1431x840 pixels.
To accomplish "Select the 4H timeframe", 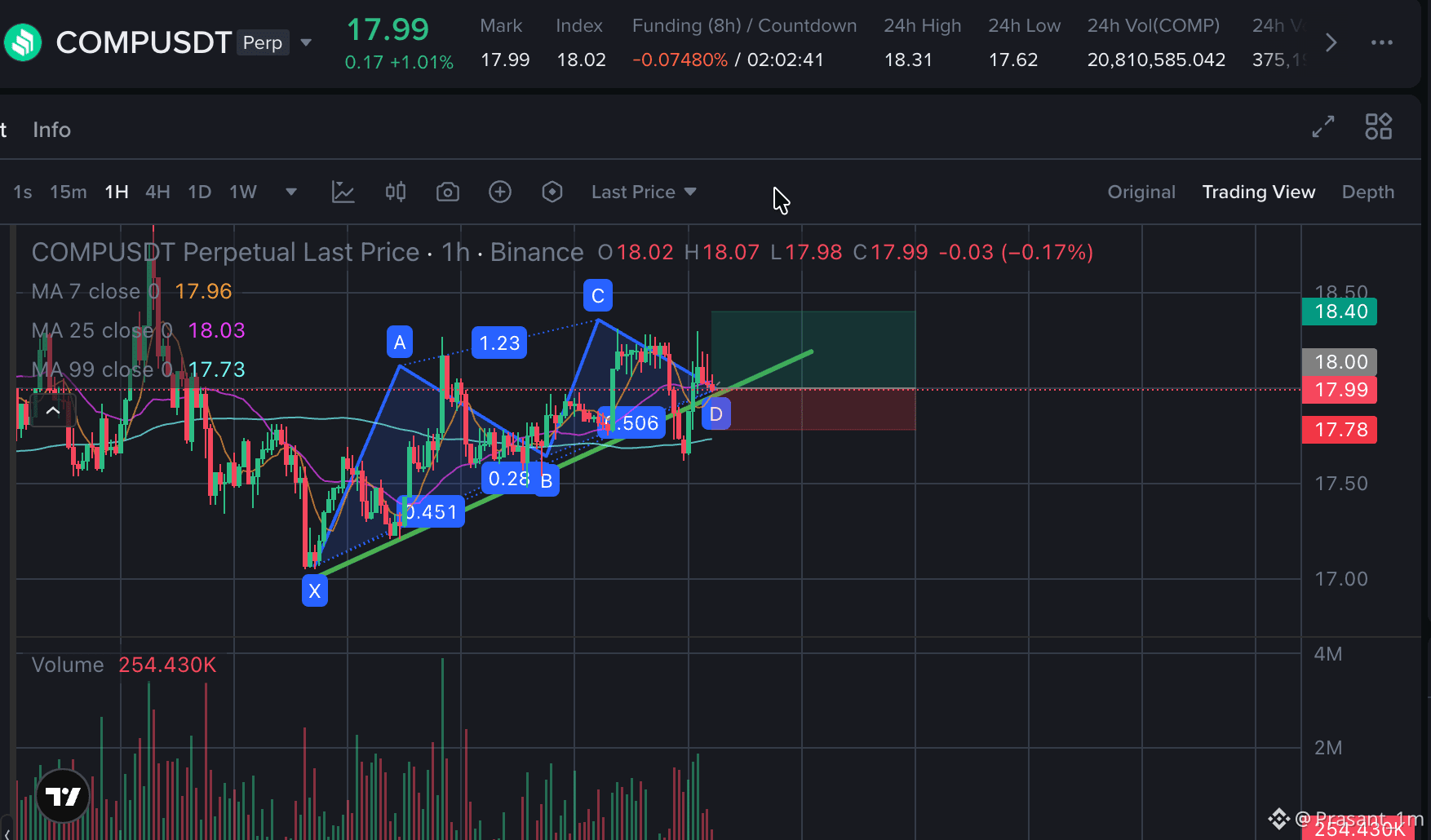I will [157, 192].
